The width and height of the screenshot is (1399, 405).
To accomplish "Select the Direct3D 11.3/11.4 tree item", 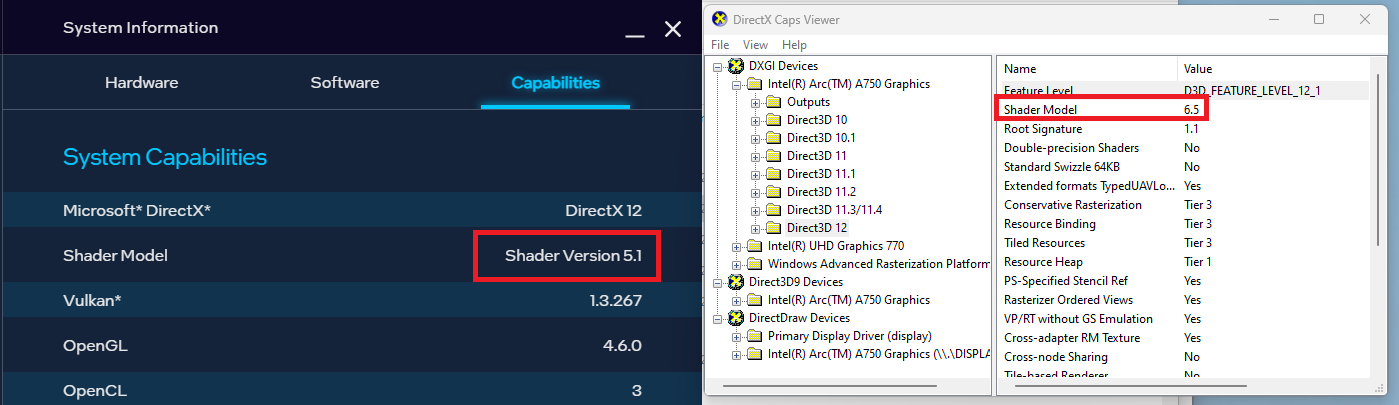I will click(x=834, y=210).
